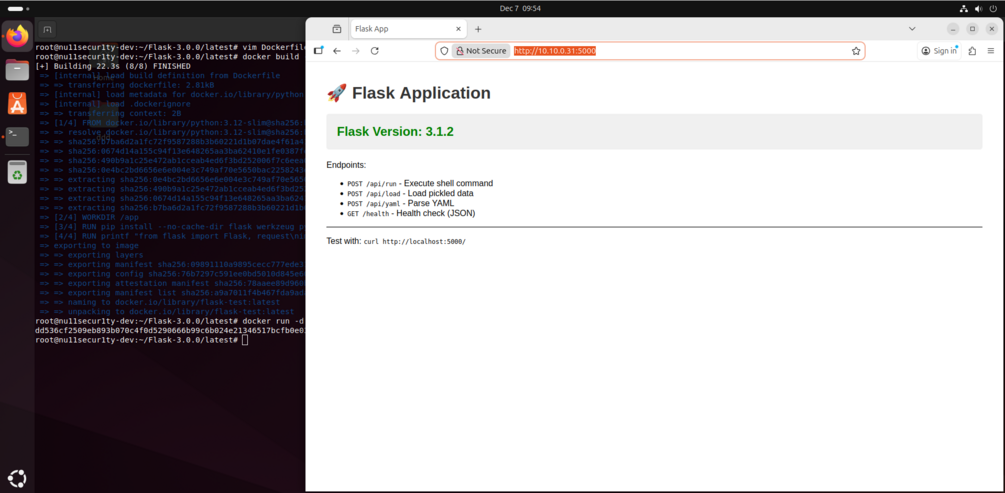Click the curl http://localhost:5000/ command text
This screenshot has height=493, width=1005.
[415, 242]
